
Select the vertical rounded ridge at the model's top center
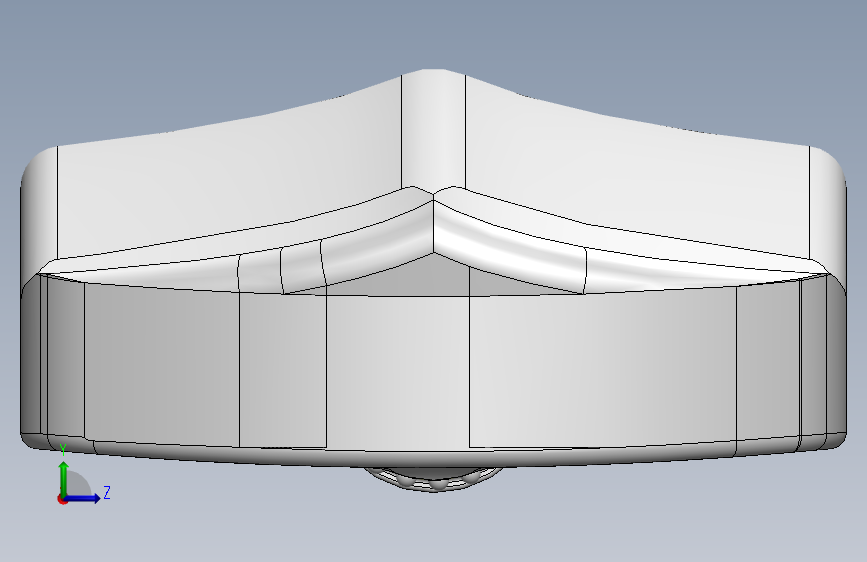pyautogui.click(x=434, y=130)
